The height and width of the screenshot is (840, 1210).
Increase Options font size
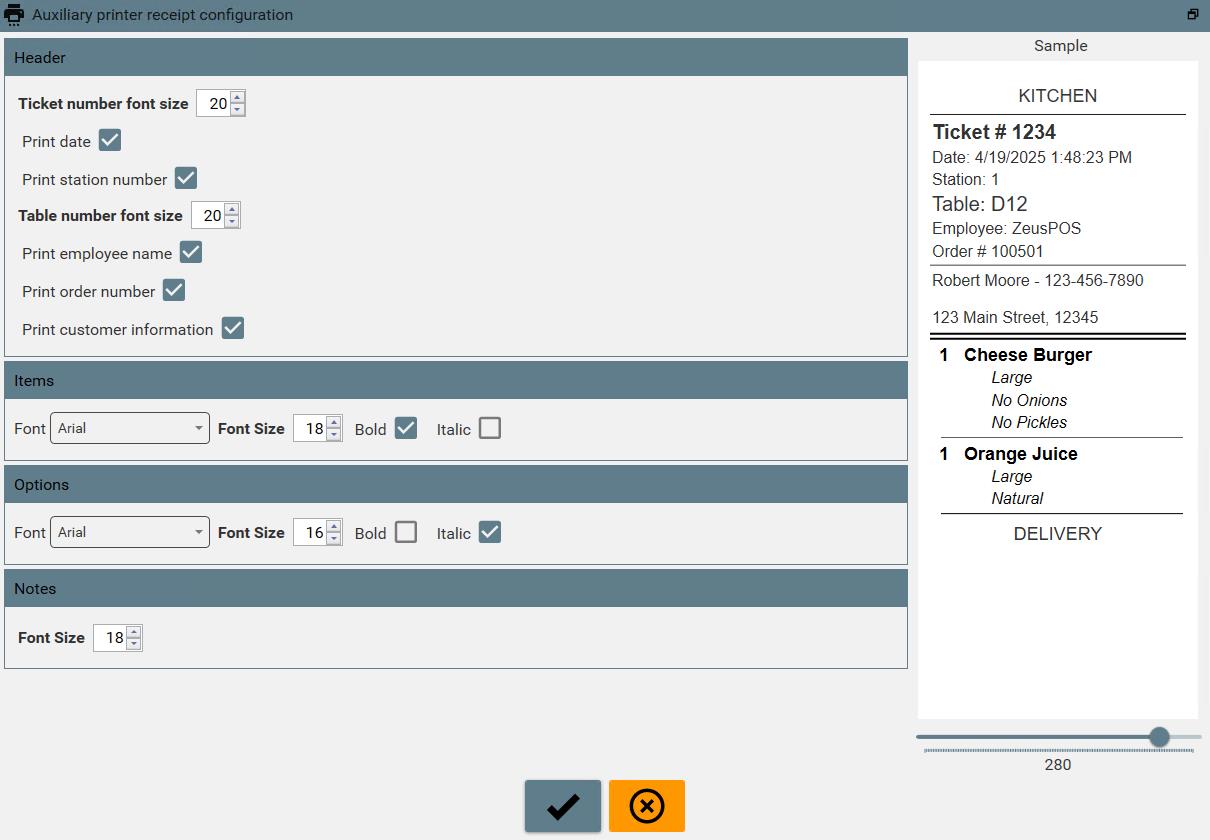tap(334, 526)
